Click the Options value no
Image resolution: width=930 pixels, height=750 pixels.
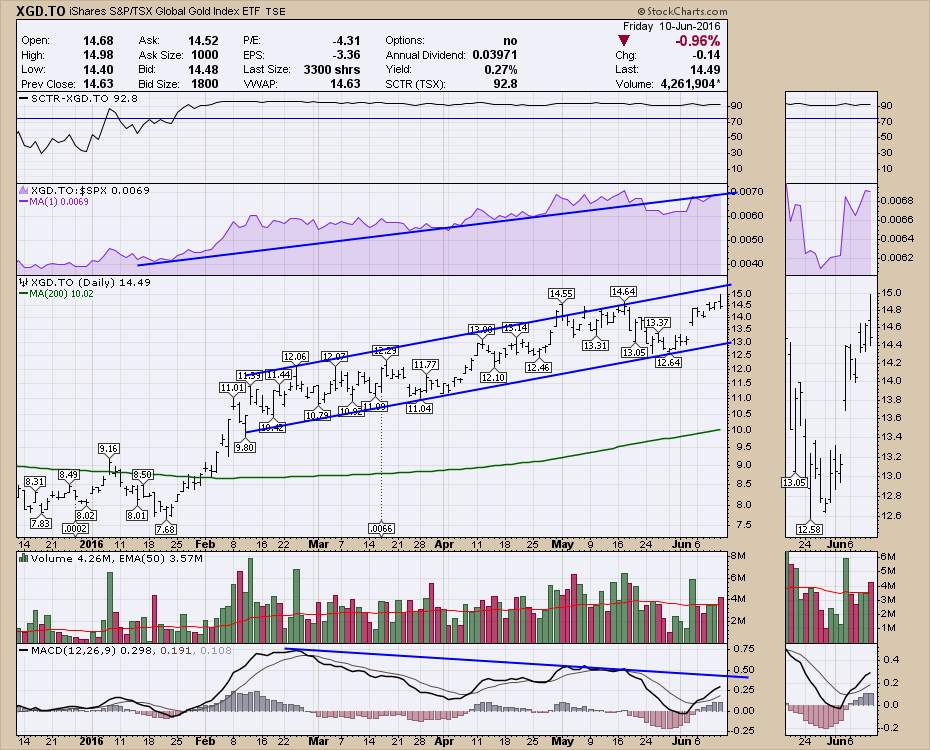click(510, 41)
